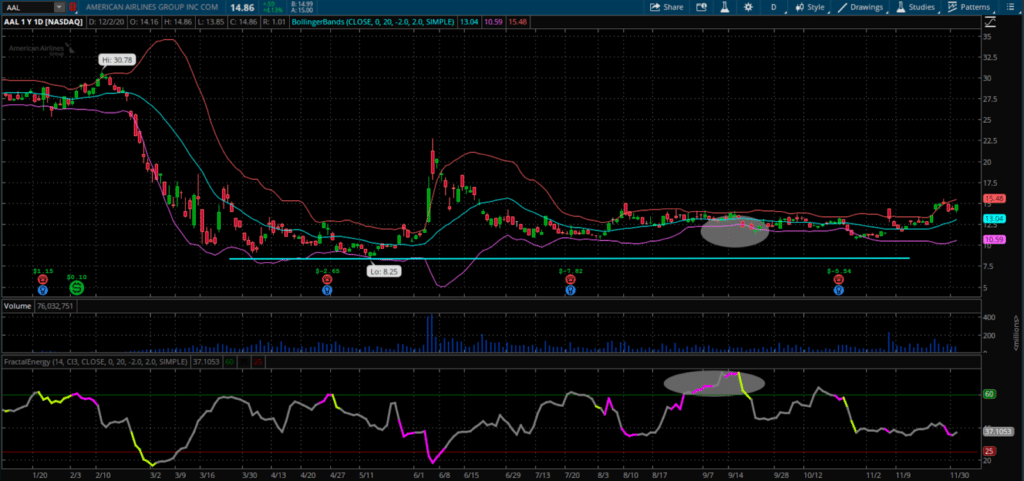Click the FractalEnergy study label
The width and height of the screenshot is (1024, 481).
coord(95,361)
